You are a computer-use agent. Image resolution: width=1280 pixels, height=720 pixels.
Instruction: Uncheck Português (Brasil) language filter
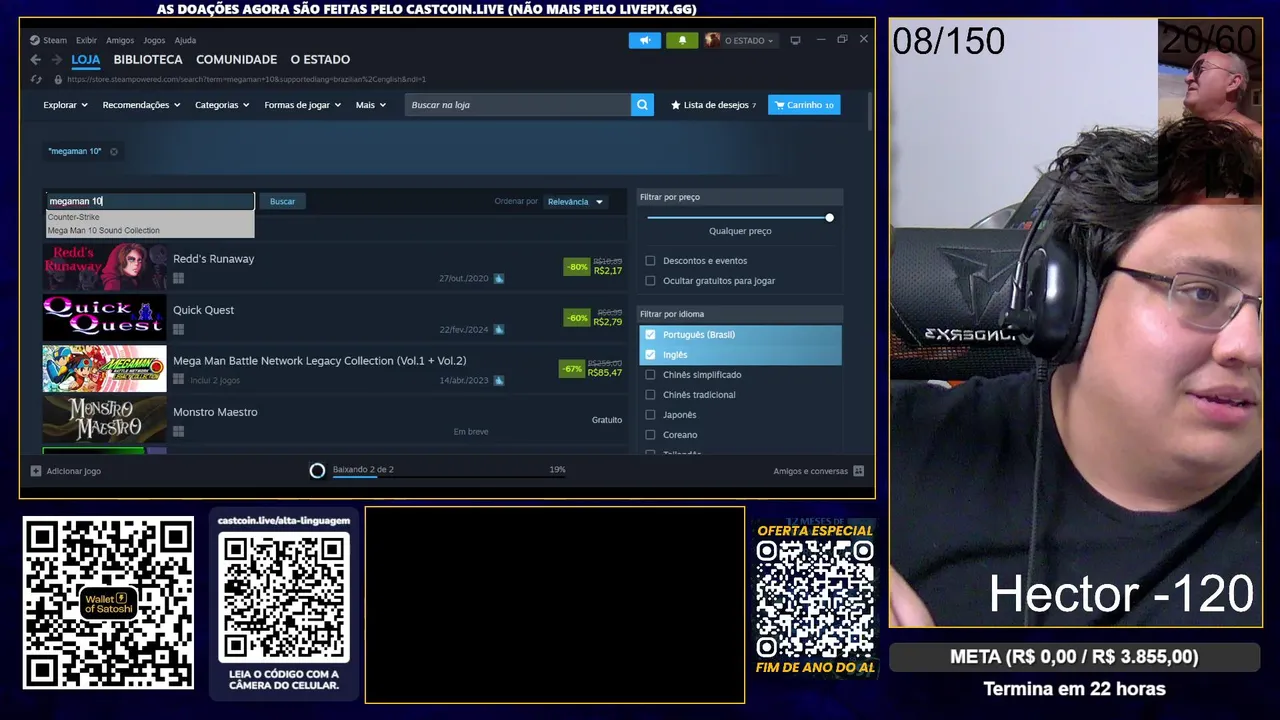coord(650,335)
